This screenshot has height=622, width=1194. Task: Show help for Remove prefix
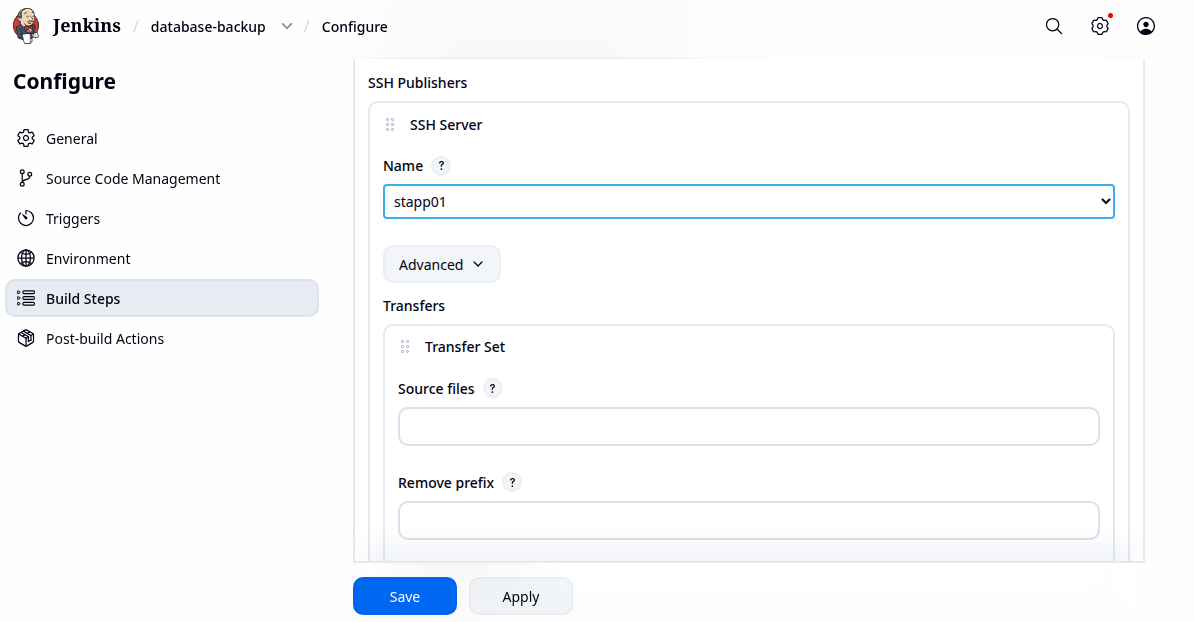click(512, 482)
